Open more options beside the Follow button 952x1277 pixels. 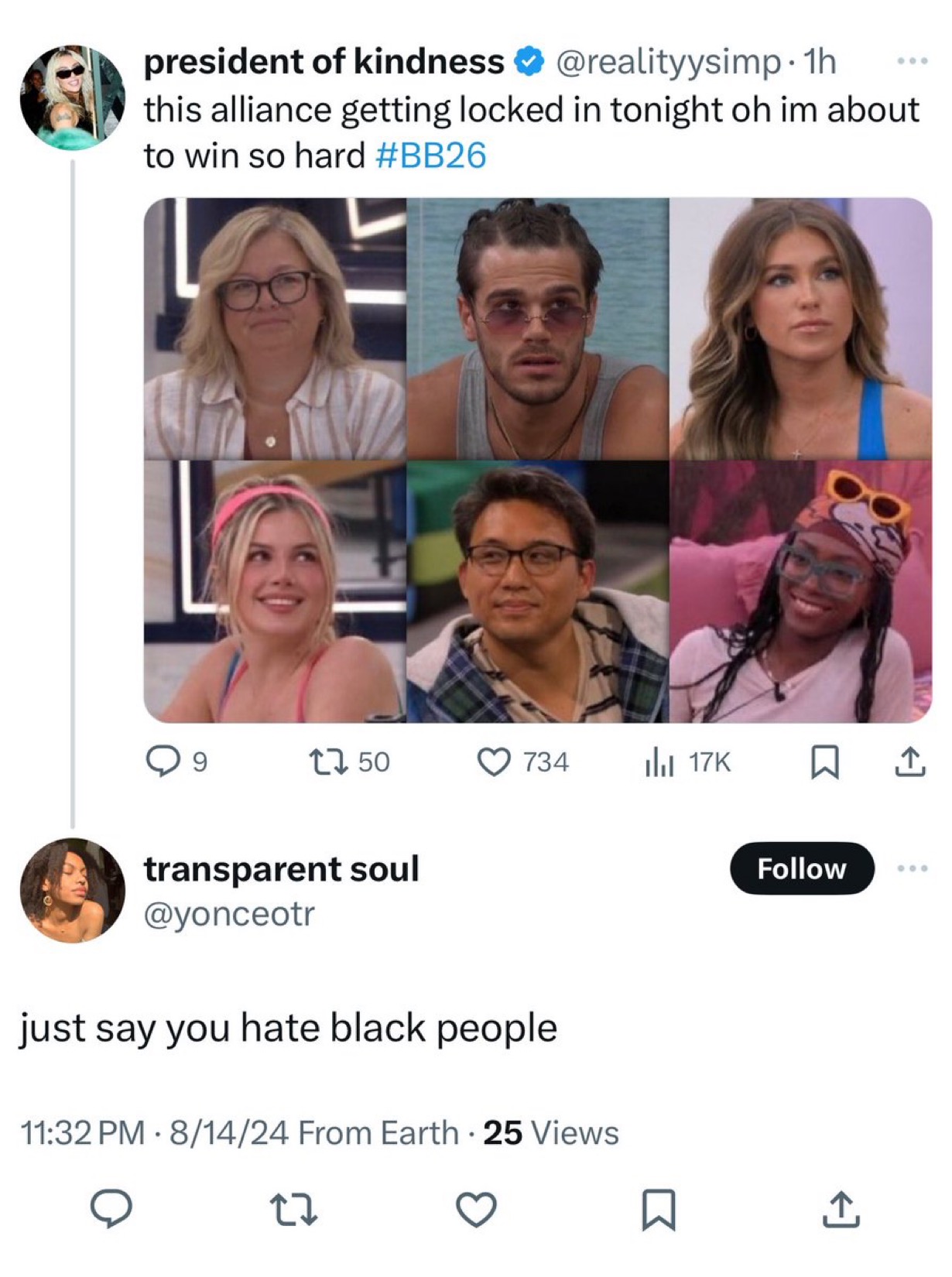[x=913, y=868]
